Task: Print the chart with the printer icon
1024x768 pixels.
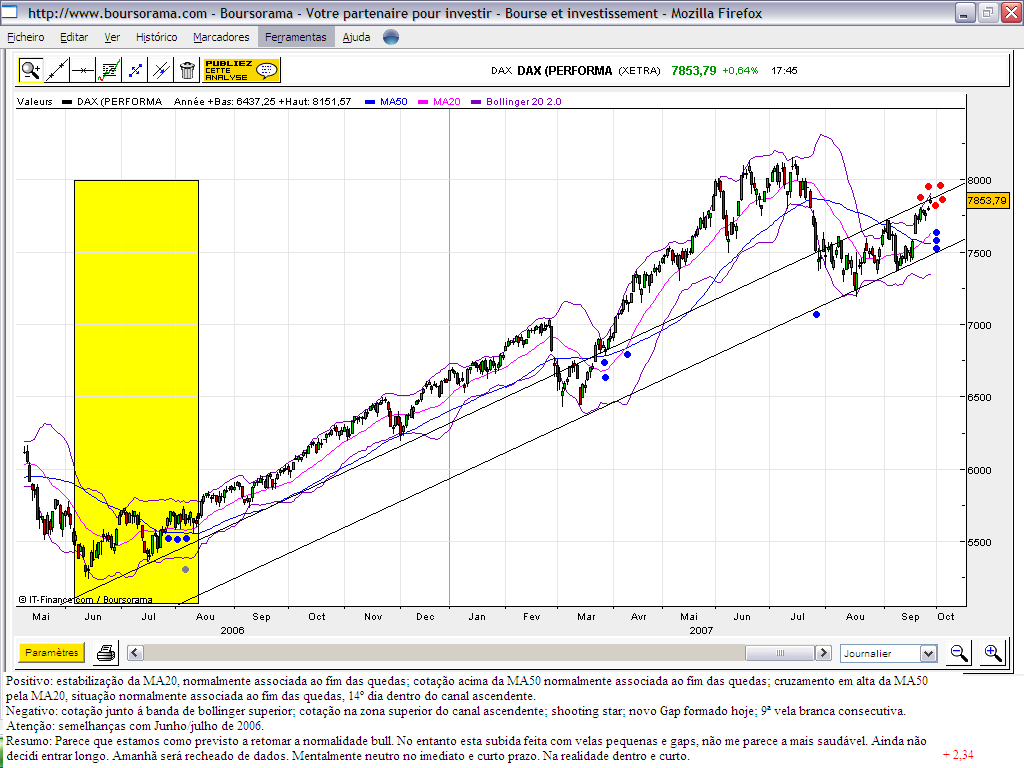Action: click(106, 652)
